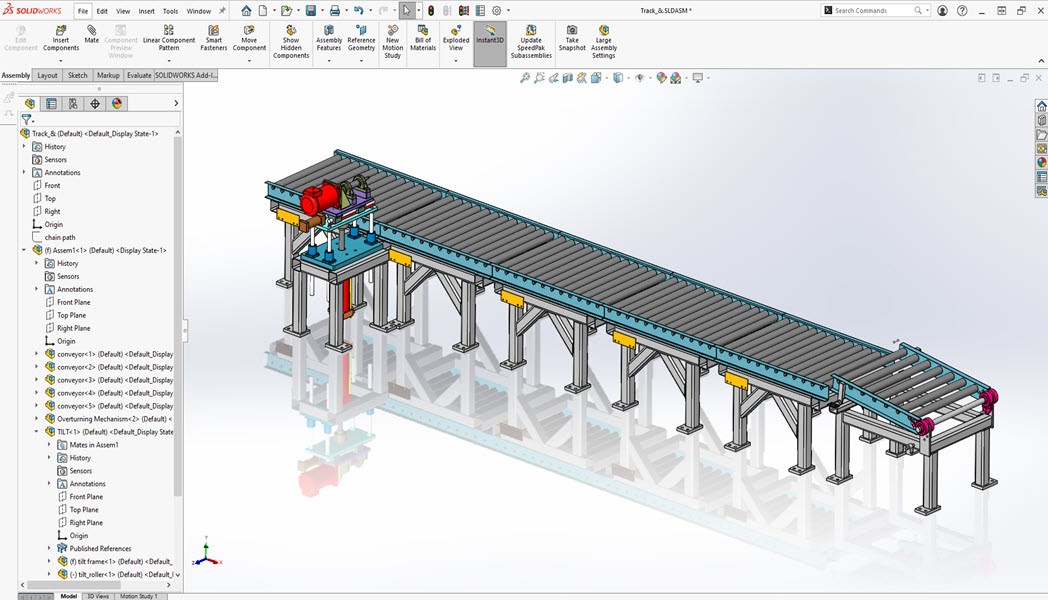Insert a Bill of Materials
This screenshot has height=600, width=1048.
422,39
